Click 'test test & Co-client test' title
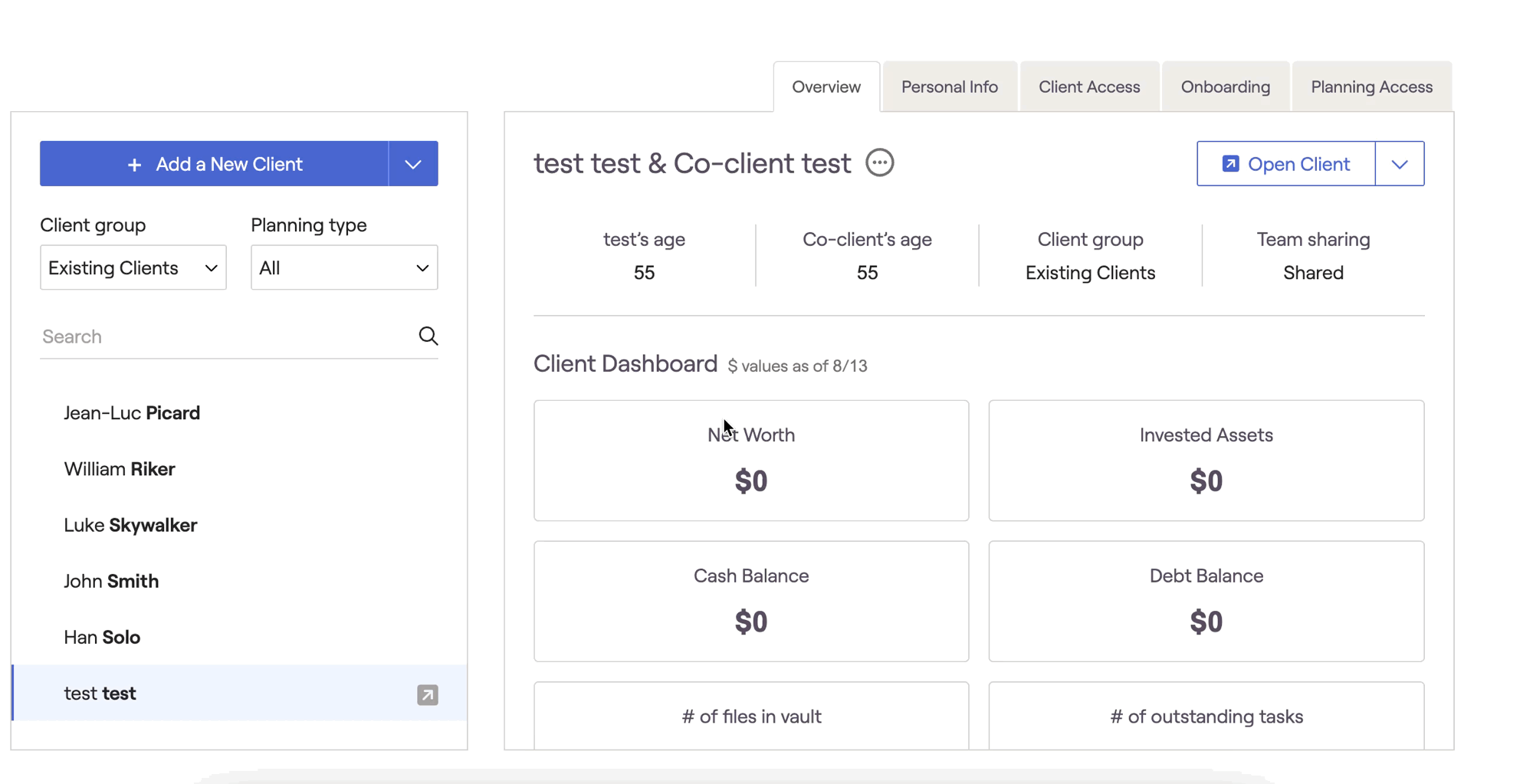1533x784 pixels. click(692, 163)
